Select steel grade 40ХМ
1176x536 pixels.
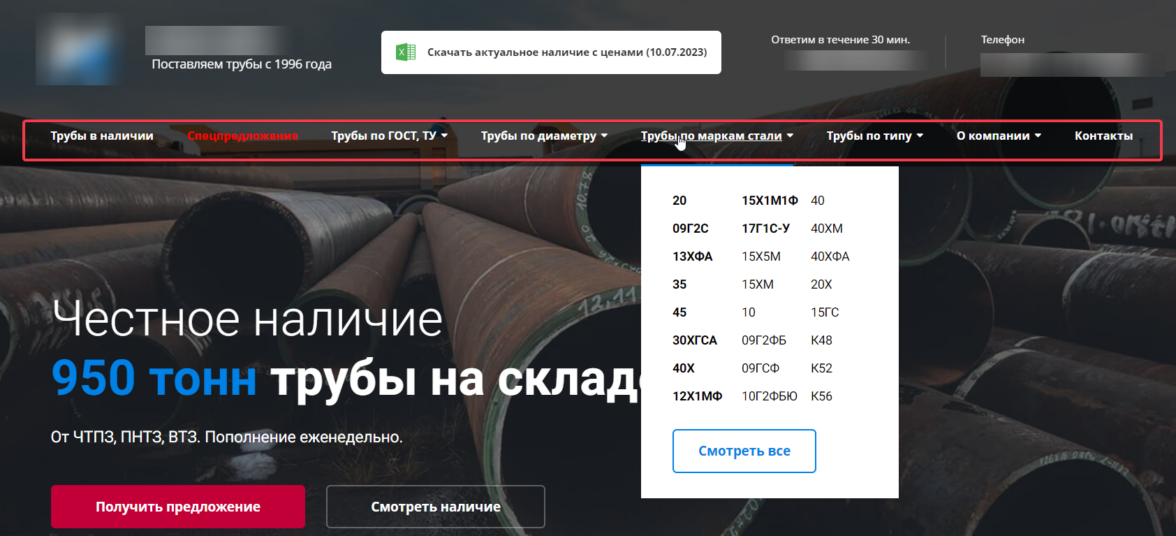[827, 229]
